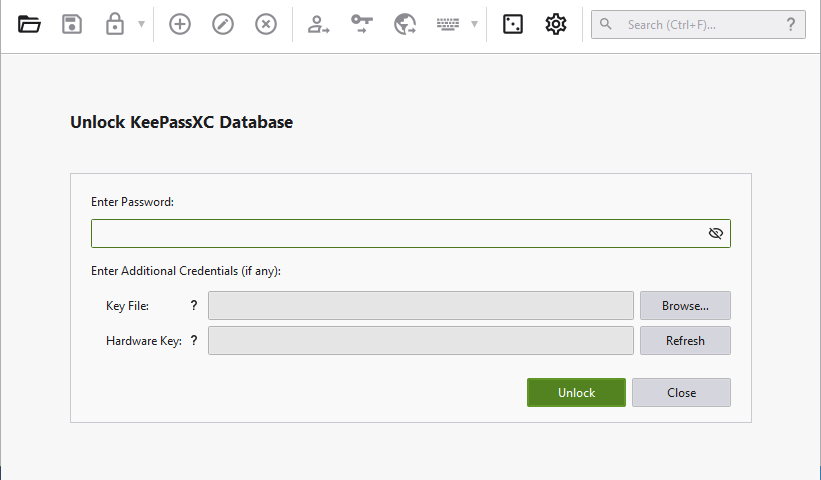Lock the database with the padlock icon
Image resolution: width=821 pixels, height=480 pixels.
[115, 24]
